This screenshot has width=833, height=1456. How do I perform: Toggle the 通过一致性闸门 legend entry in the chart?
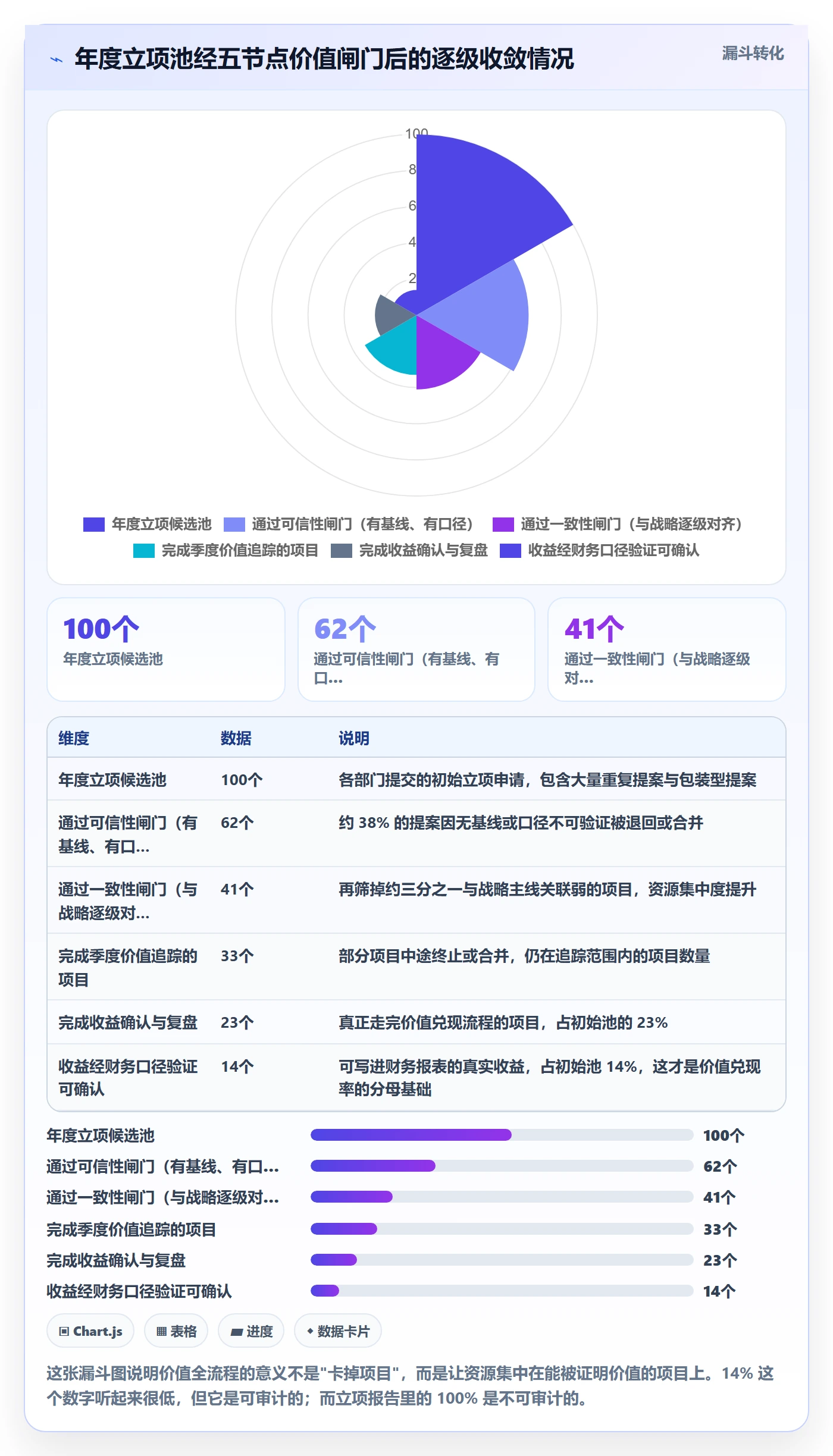point(618,524)
